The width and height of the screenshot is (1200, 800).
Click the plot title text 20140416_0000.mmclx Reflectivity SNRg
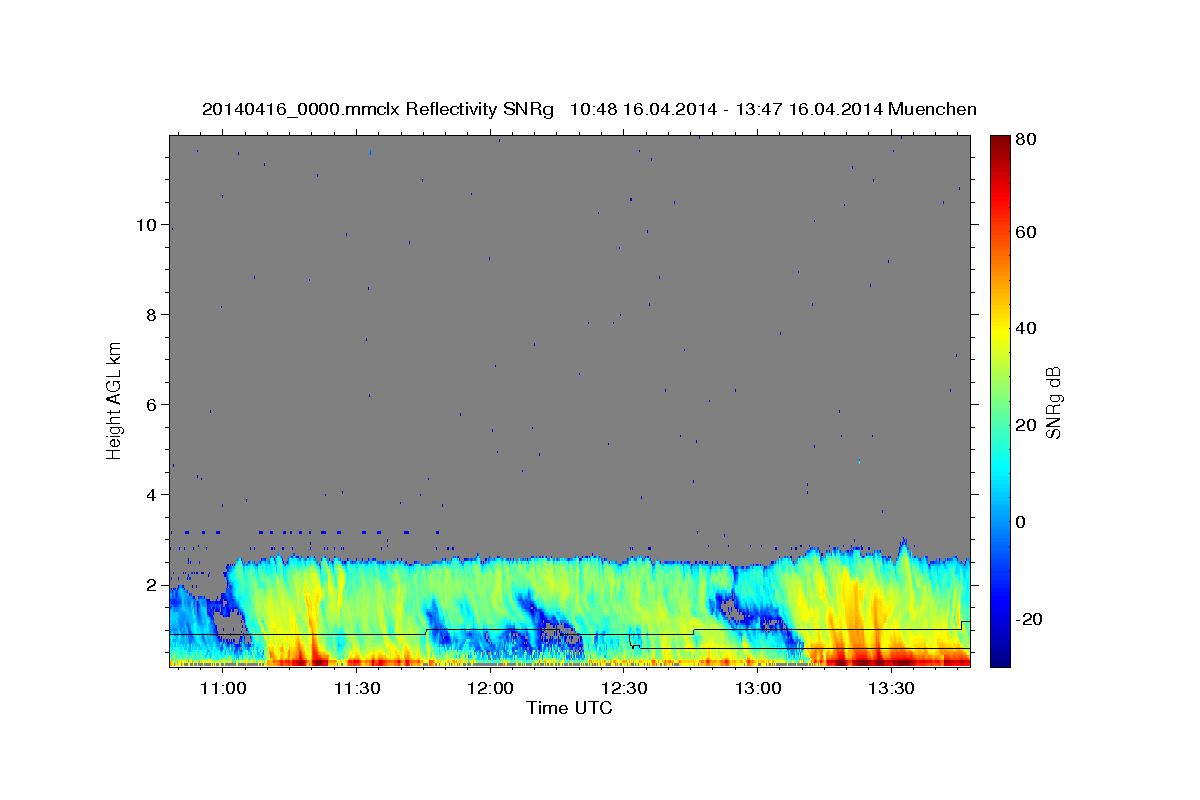(378, 109)
